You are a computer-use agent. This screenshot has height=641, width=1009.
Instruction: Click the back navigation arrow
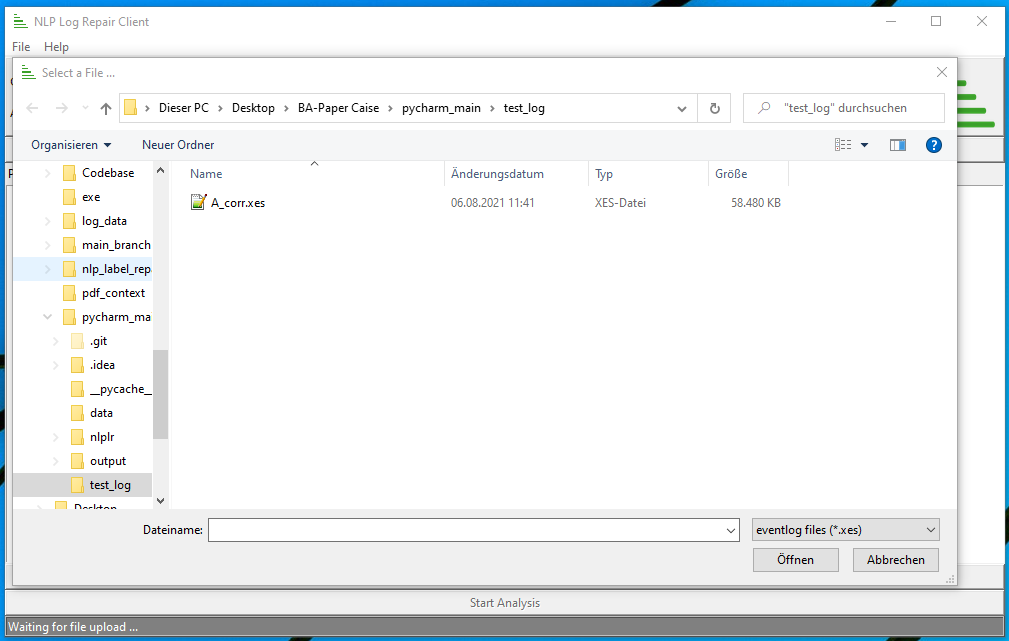tap(32, 108)
